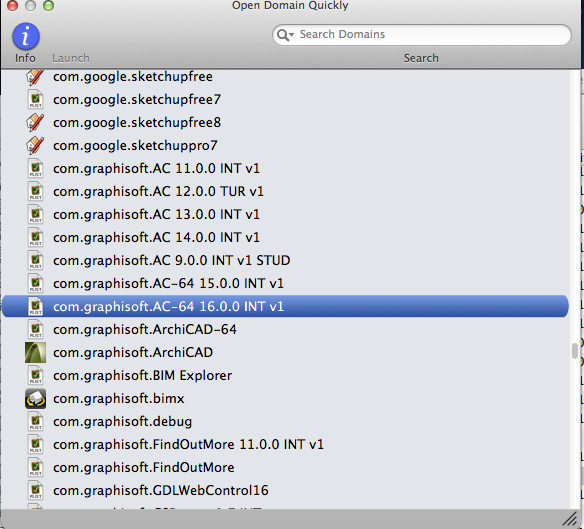This screenshot has height=529, width=584.
Task: Select com.graphisoft.ArchiCAD domain text
Action: [x=133, y=353]
